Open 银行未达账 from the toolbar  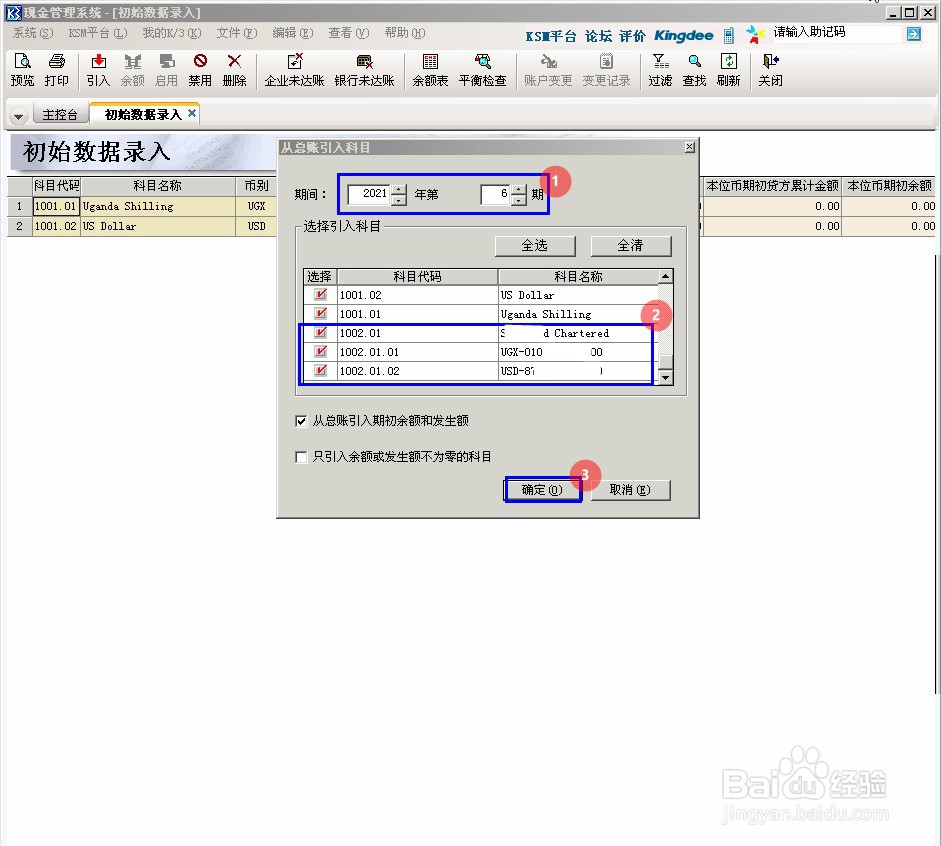[364, 70]
